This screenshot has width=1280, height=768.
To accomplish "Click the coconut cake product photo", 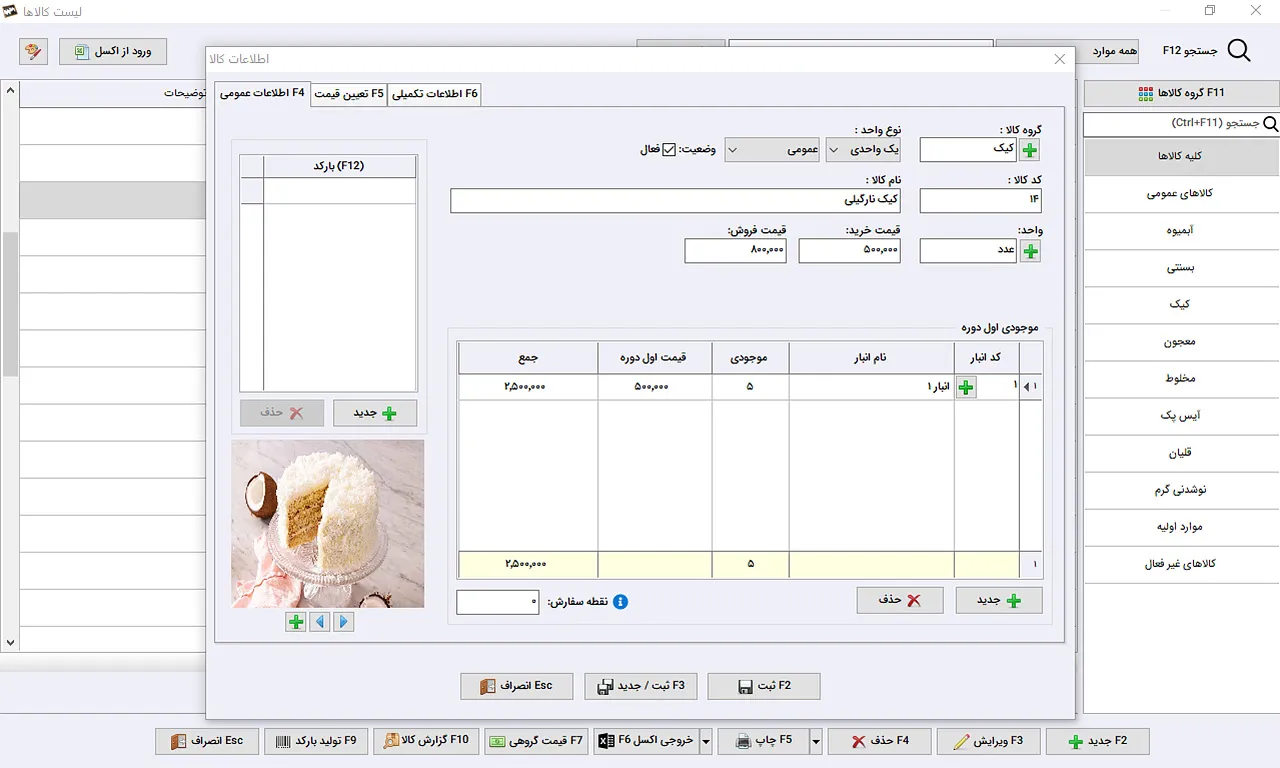I will coord(328,524).
